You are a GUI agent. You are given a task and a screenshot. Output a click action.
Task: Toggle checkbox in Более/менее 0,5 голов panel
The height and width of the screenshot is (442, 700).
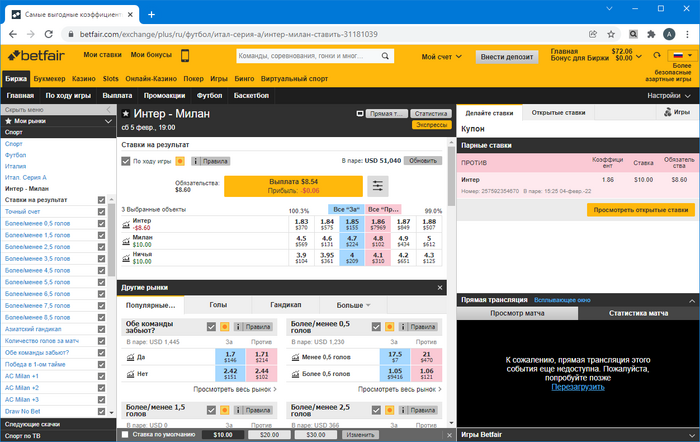(376, 327)
